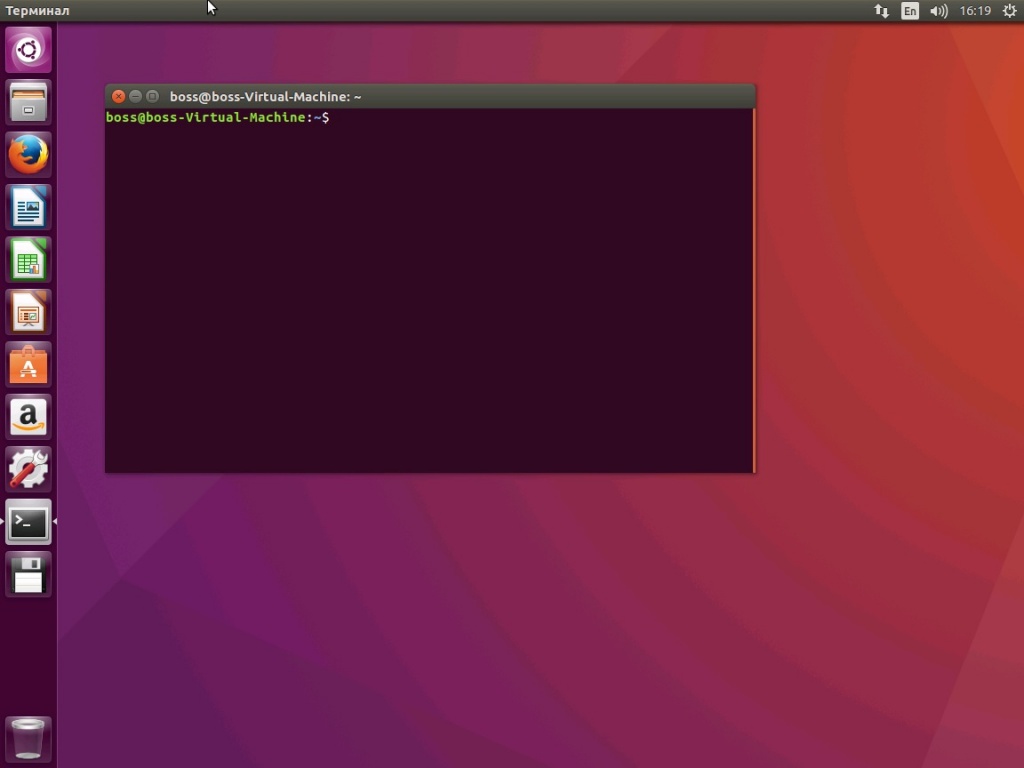Open the Trash bin
Viewport: 1024px width, 768px height.
point(28,739)
